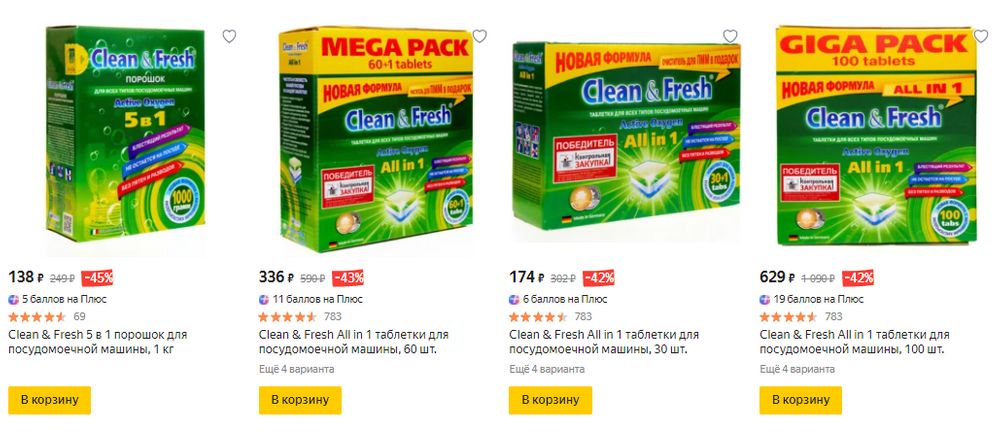
Task: Toggle wishlist heart on 30 шт. tablets product
Action: [x=730, y=36]
